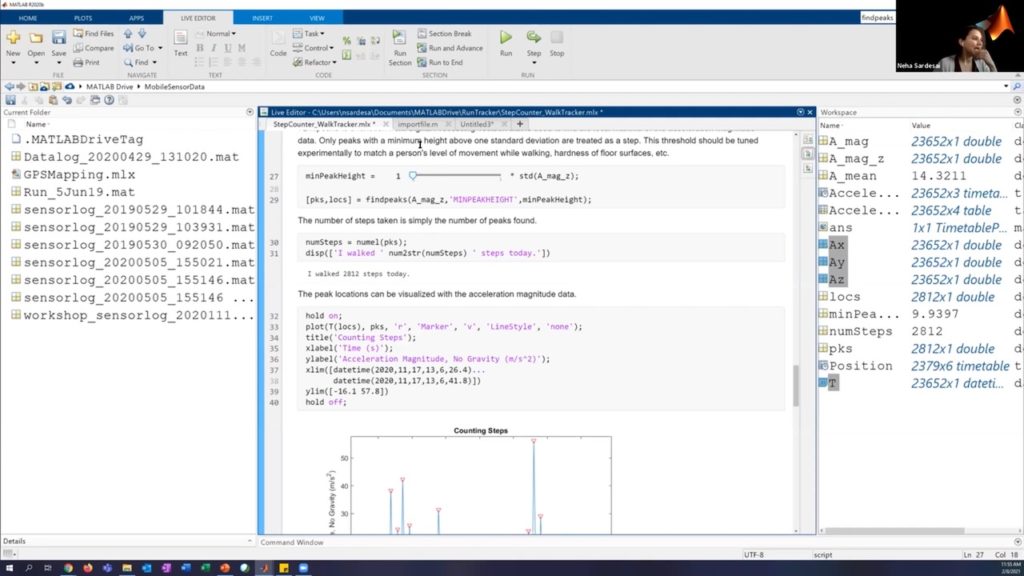Viewport: 1024px width, 576px height.
Task: Click the minPeakHeight slider control
Action: (x=454, y=175)
